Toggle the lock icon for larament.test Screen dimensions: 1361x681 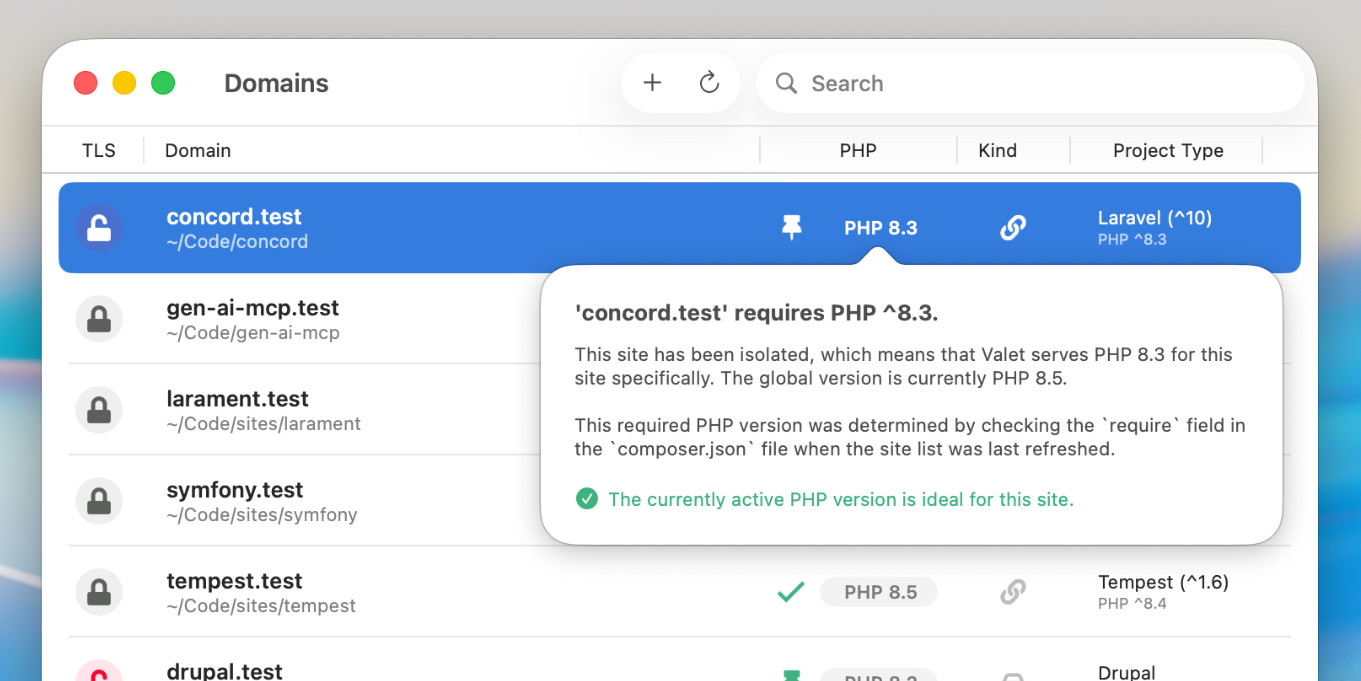point(99,410)
